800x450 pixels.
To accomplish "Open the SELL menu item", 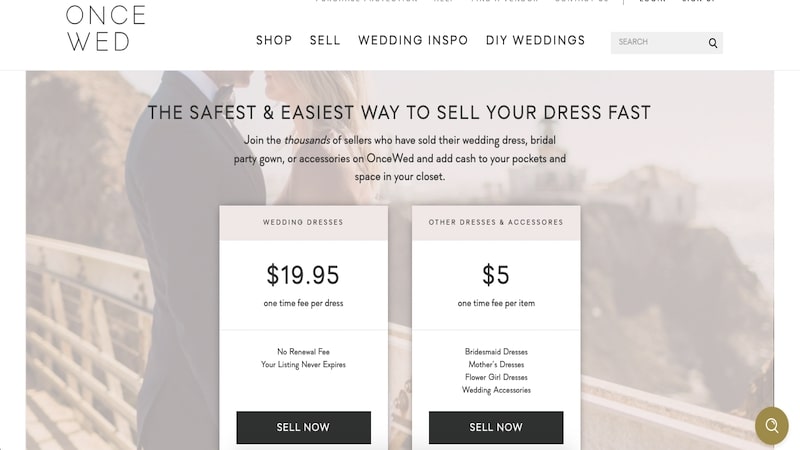I will pos(325,40).
